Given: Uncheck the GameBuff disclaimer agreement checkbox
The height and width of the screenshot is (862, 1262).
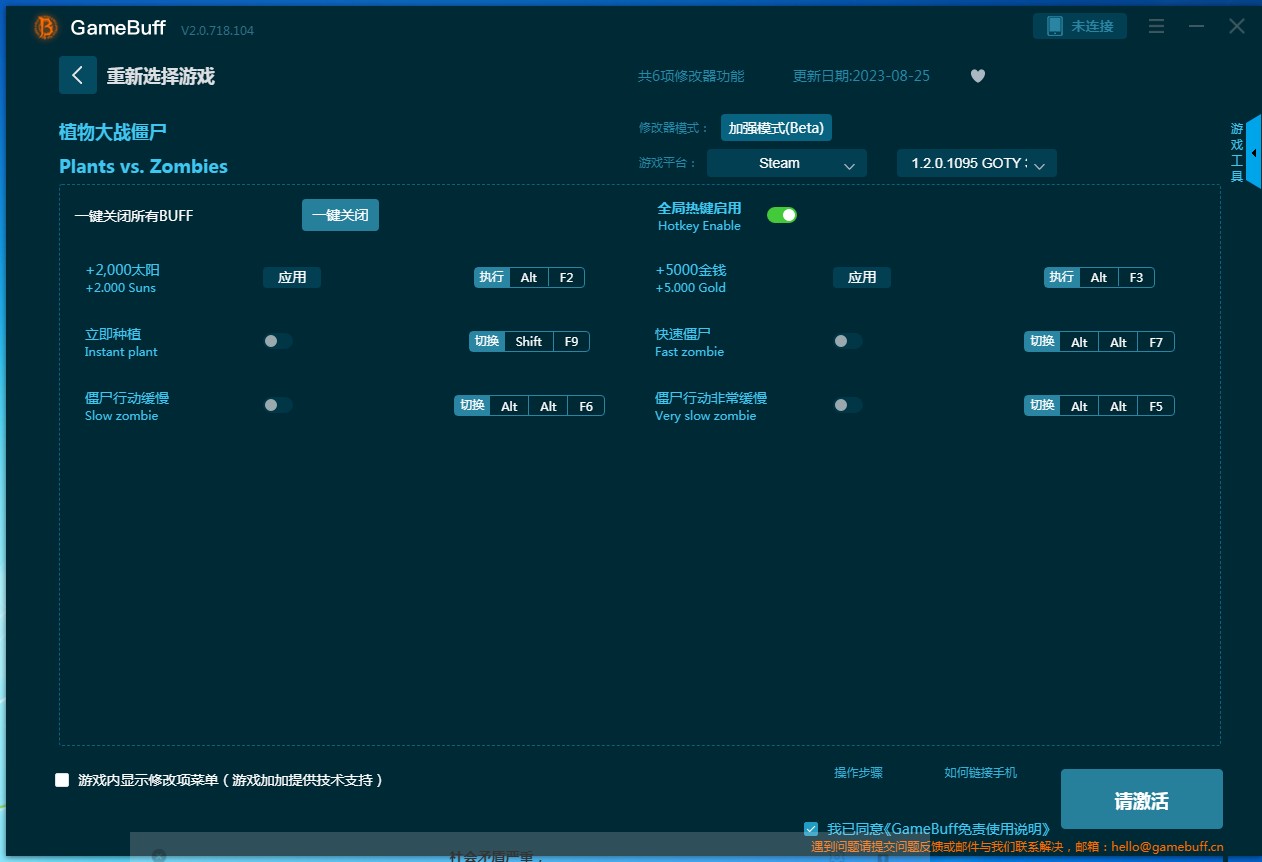Looking at the screenshot, I should 811,829.
